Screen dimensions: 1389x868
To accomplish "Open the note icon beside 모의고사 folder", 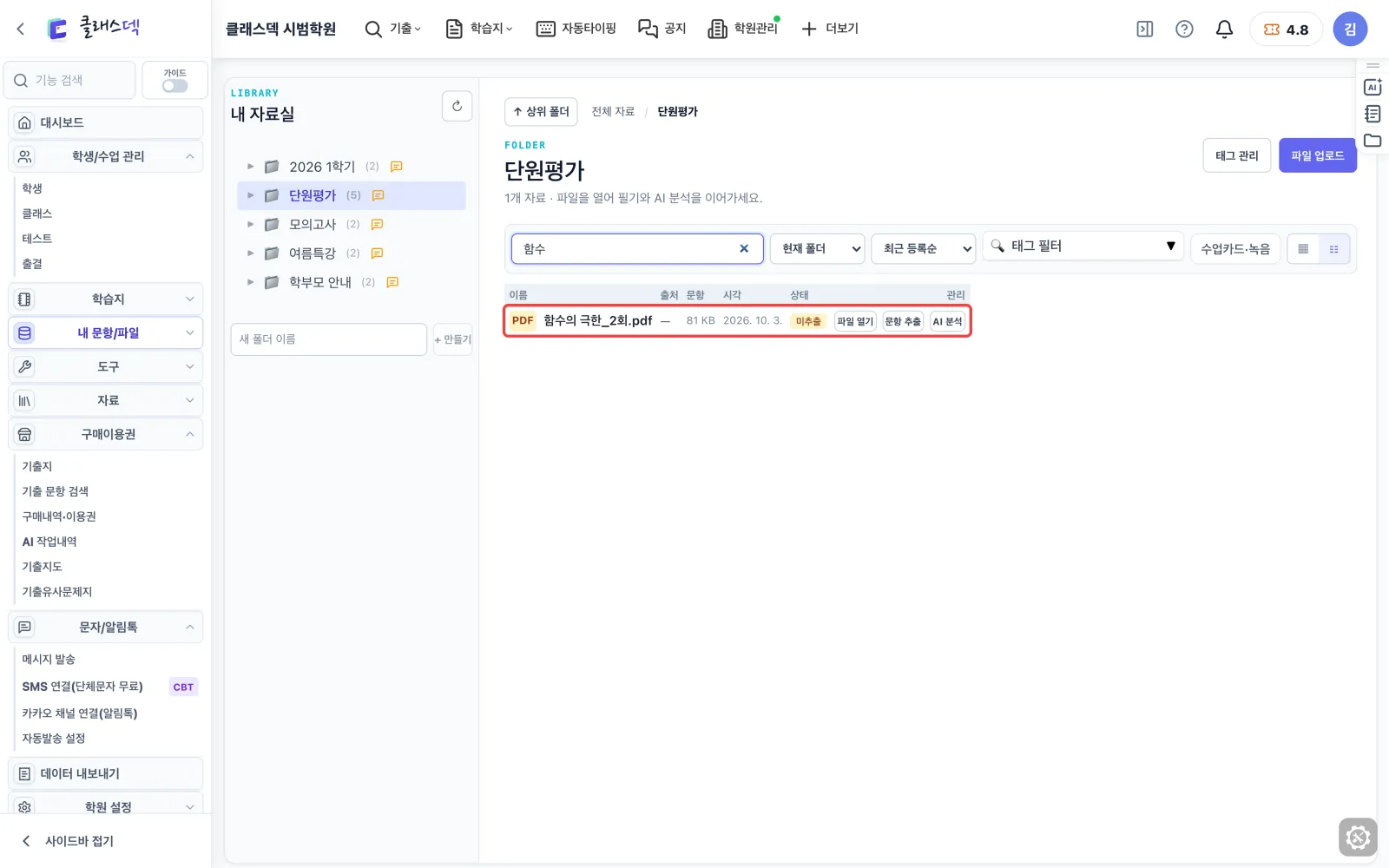I will [x=377, y=225].
